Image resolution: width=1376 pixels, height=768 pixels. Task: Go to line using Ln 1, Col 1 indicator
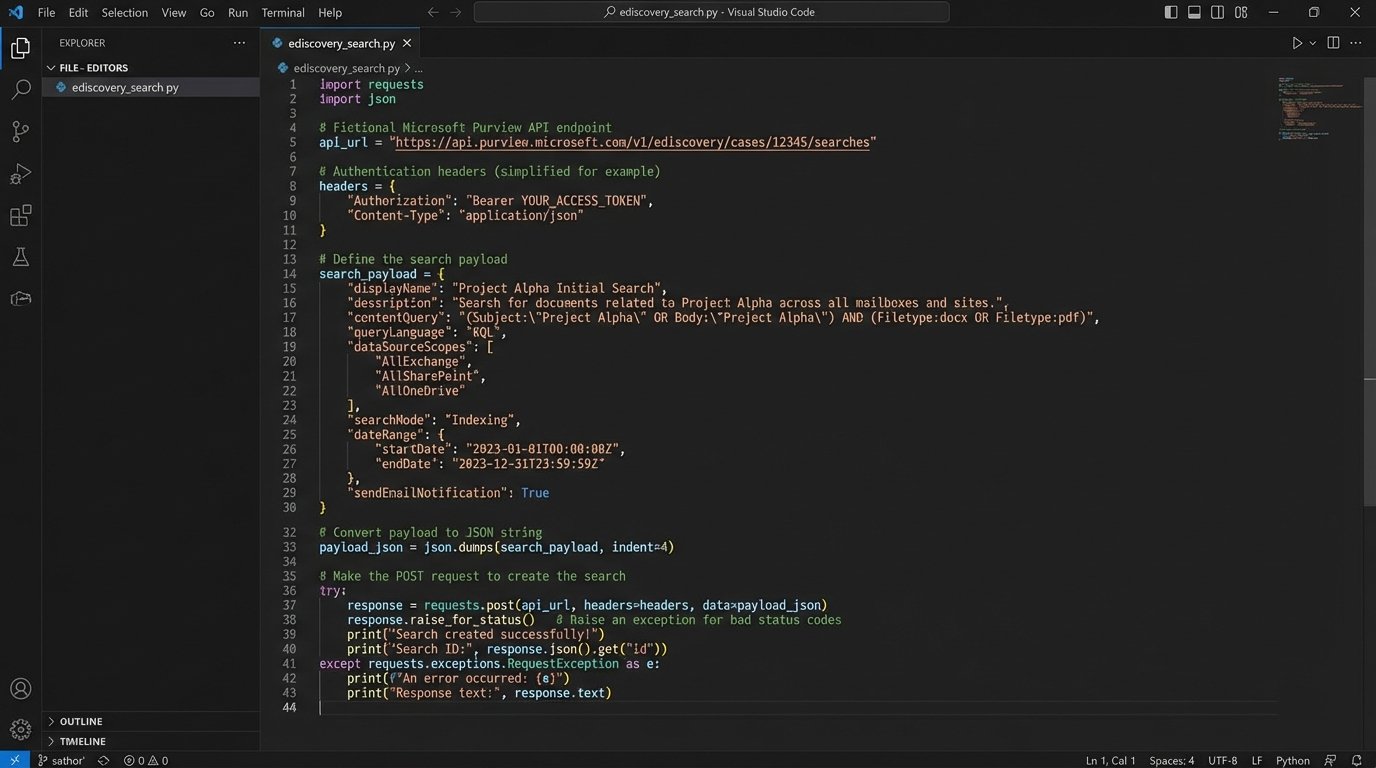click(x=1110, y=760)
